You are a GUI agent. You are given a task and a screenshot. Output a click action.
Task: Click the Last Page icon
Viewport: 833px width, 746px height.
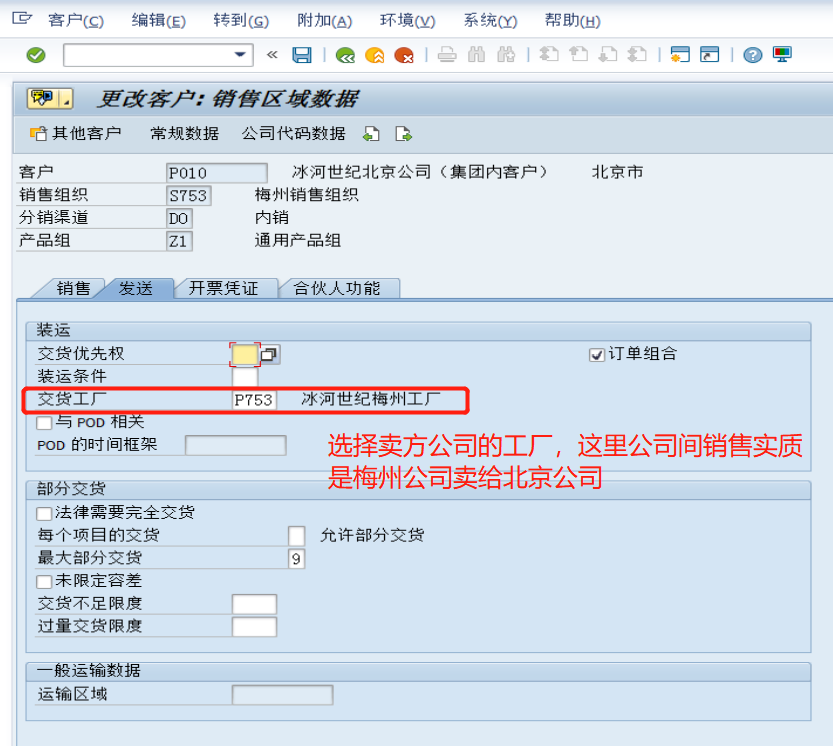tap(637, 54)
